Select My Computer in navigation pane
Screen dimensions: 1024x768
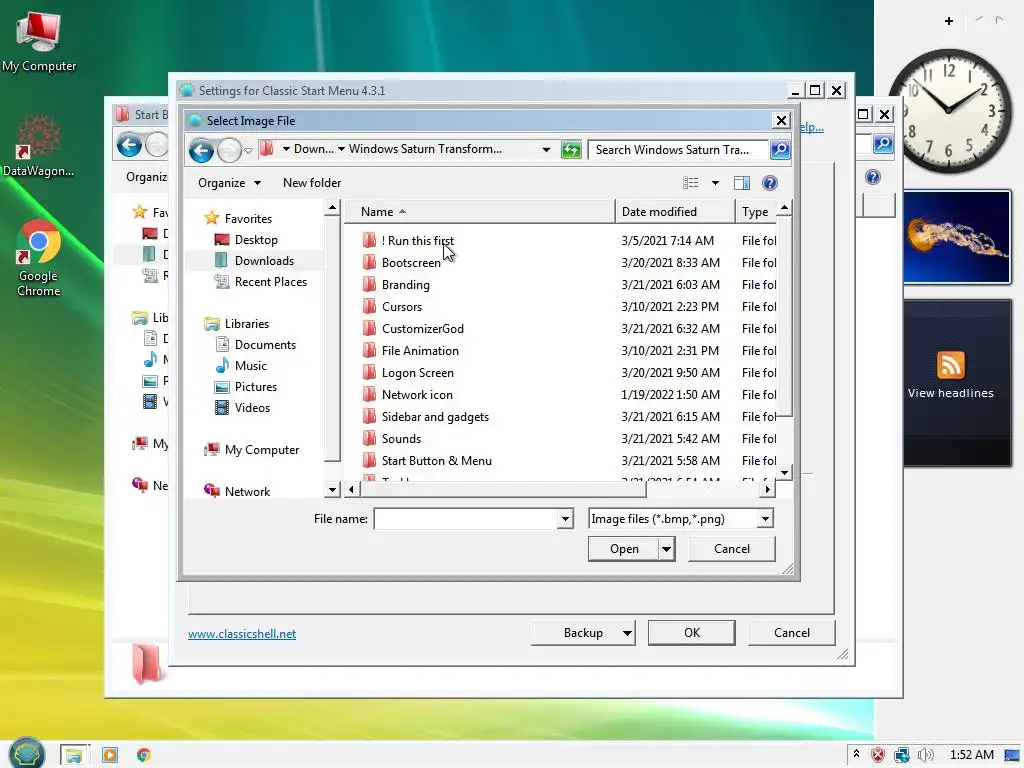click(x=262, y=449)
